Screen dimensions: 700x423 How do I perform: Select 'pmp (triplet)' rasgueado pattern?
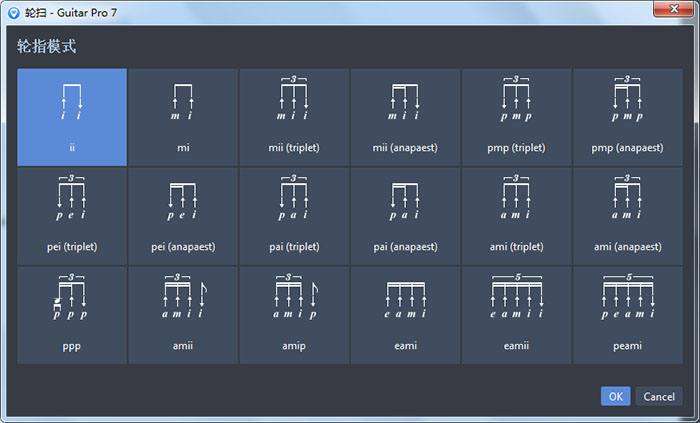[516, 116]
